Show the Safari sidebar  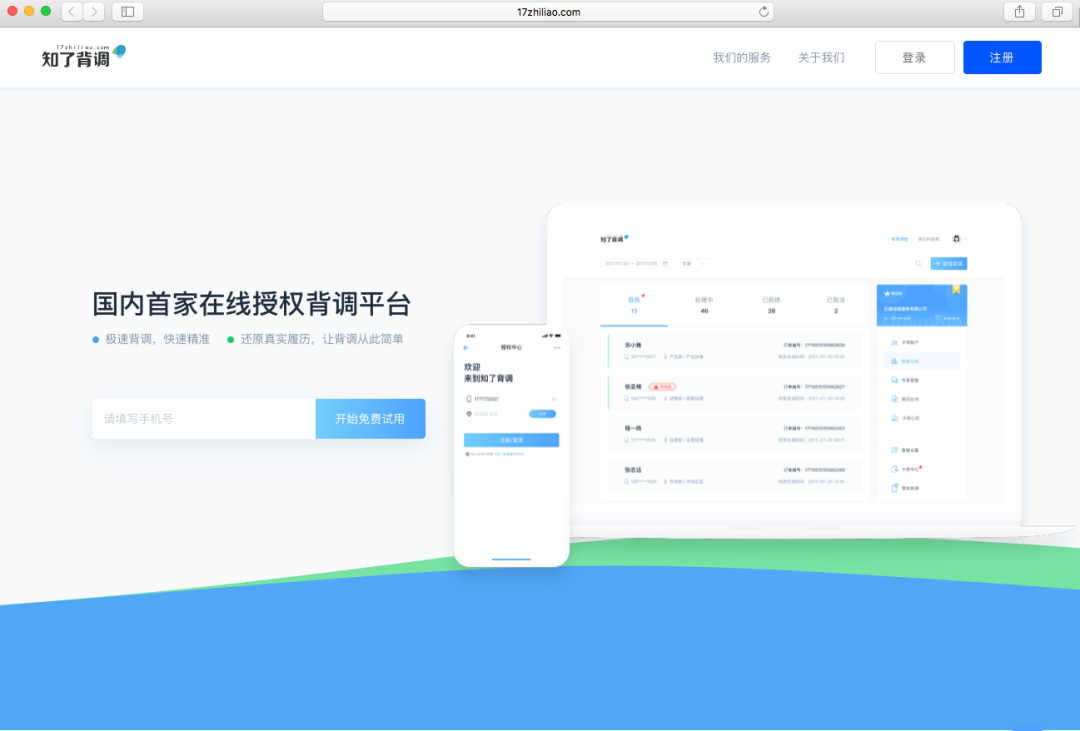tap(128, 12)
